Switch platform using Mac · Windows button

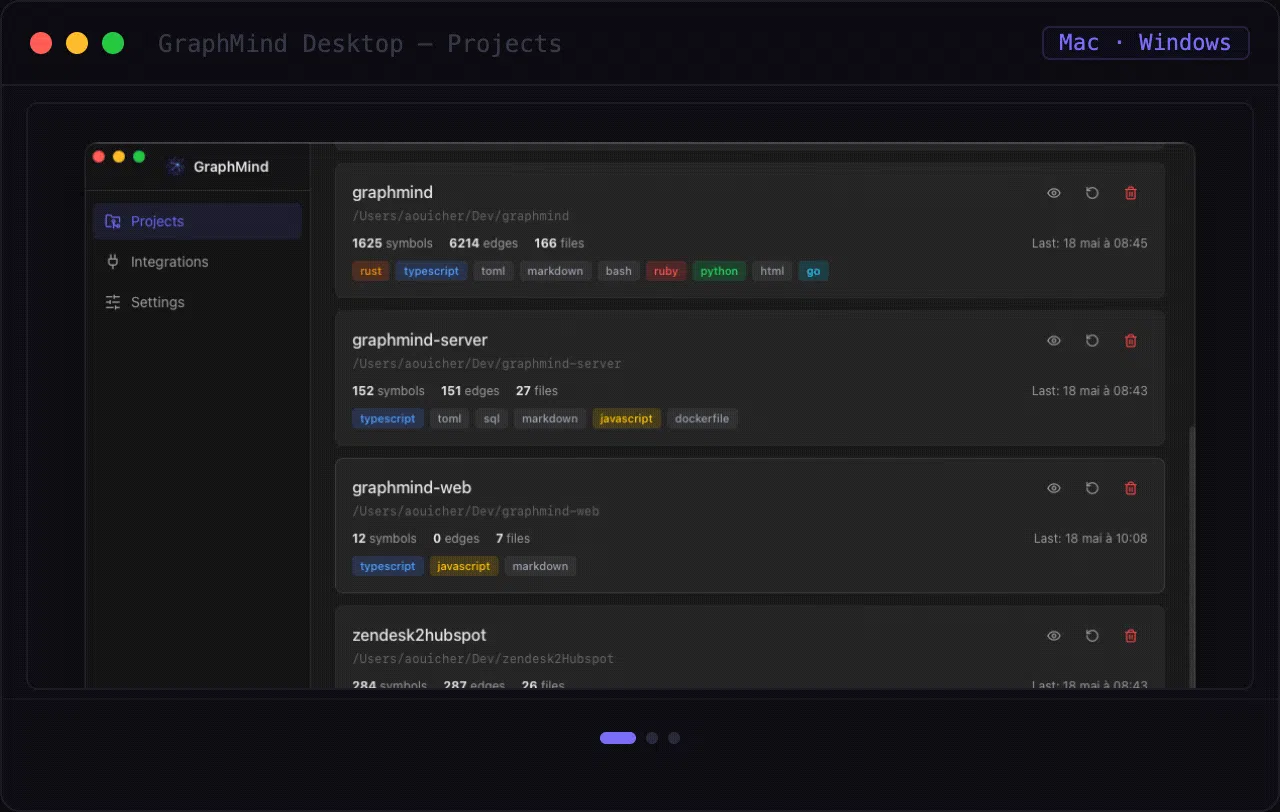(1145, 43)
